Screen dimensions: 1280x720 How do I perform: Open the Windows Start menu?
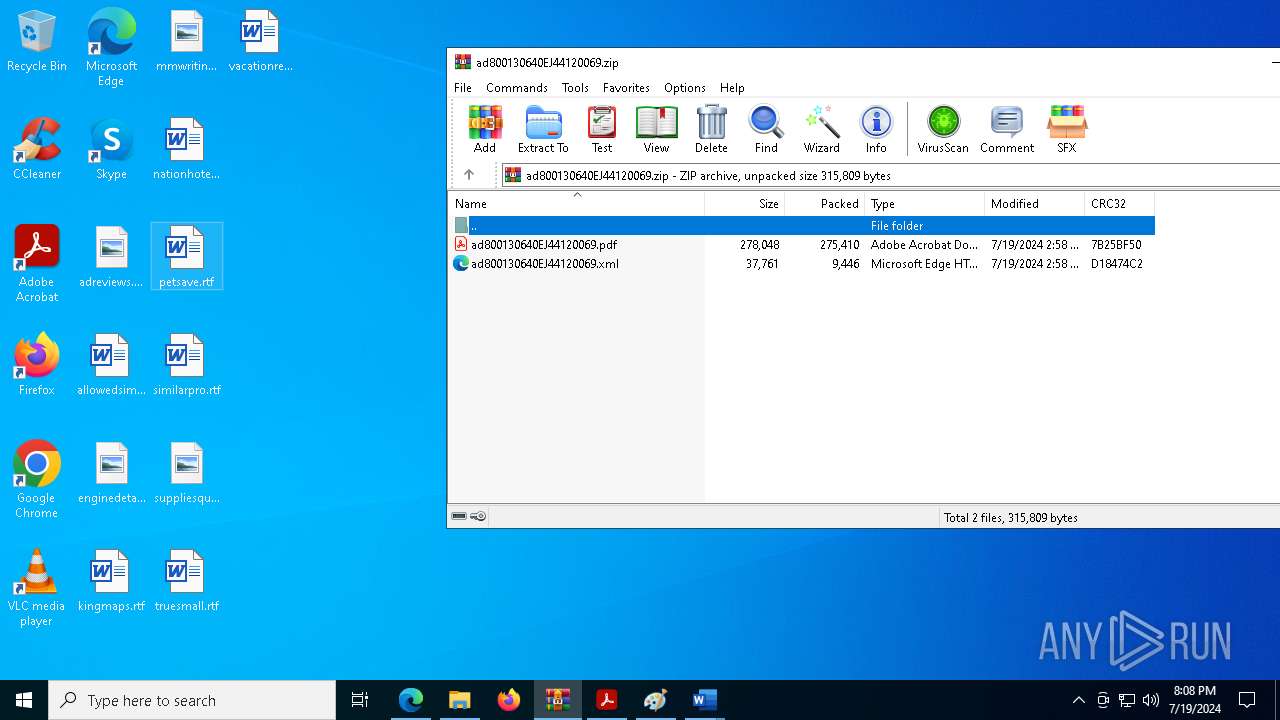[x=24, y=700]
